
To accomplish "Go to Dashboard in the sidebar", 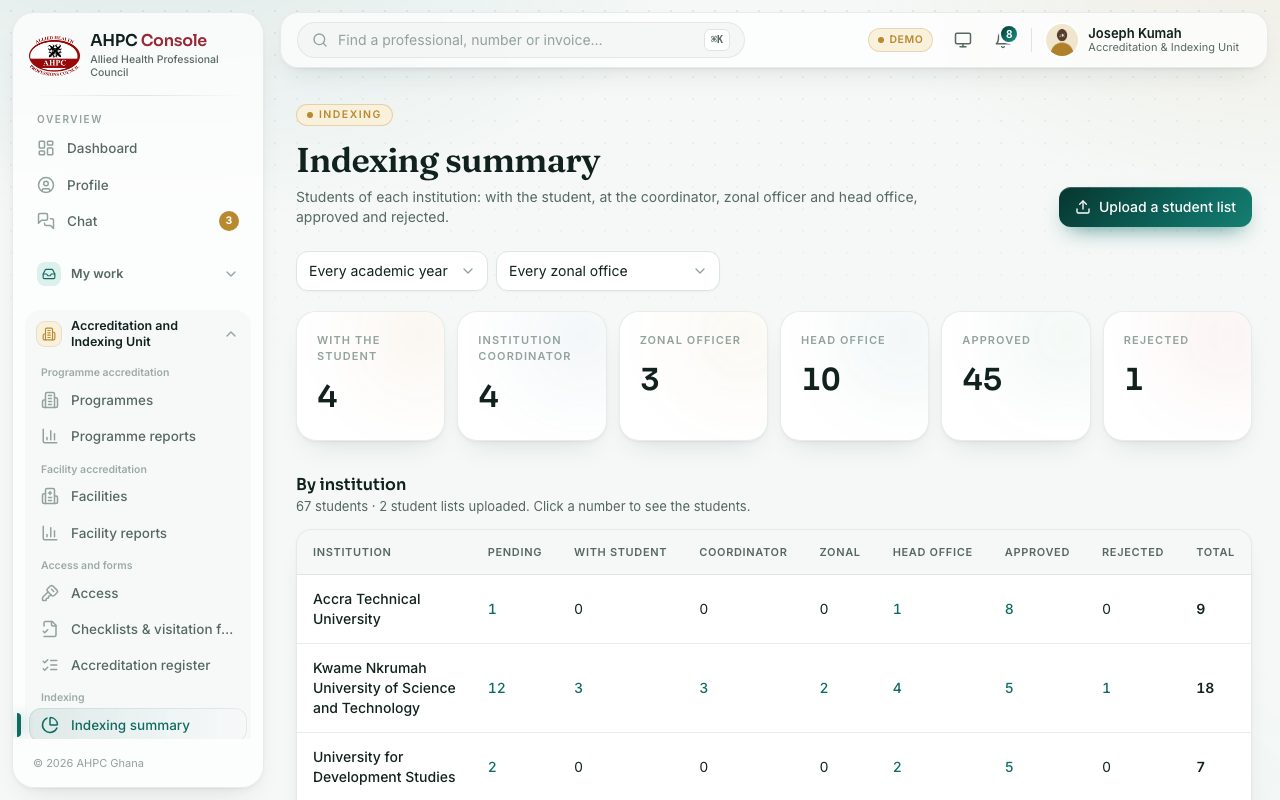I will (x=138, y=149).
